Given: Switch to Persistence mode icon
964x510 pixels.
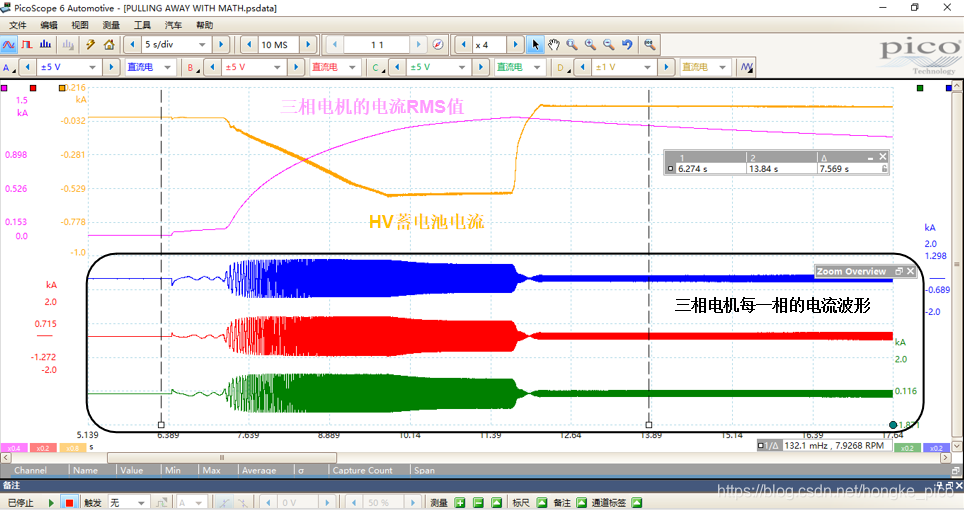Looking at the screenshot, I should click(x=27, y=45).
